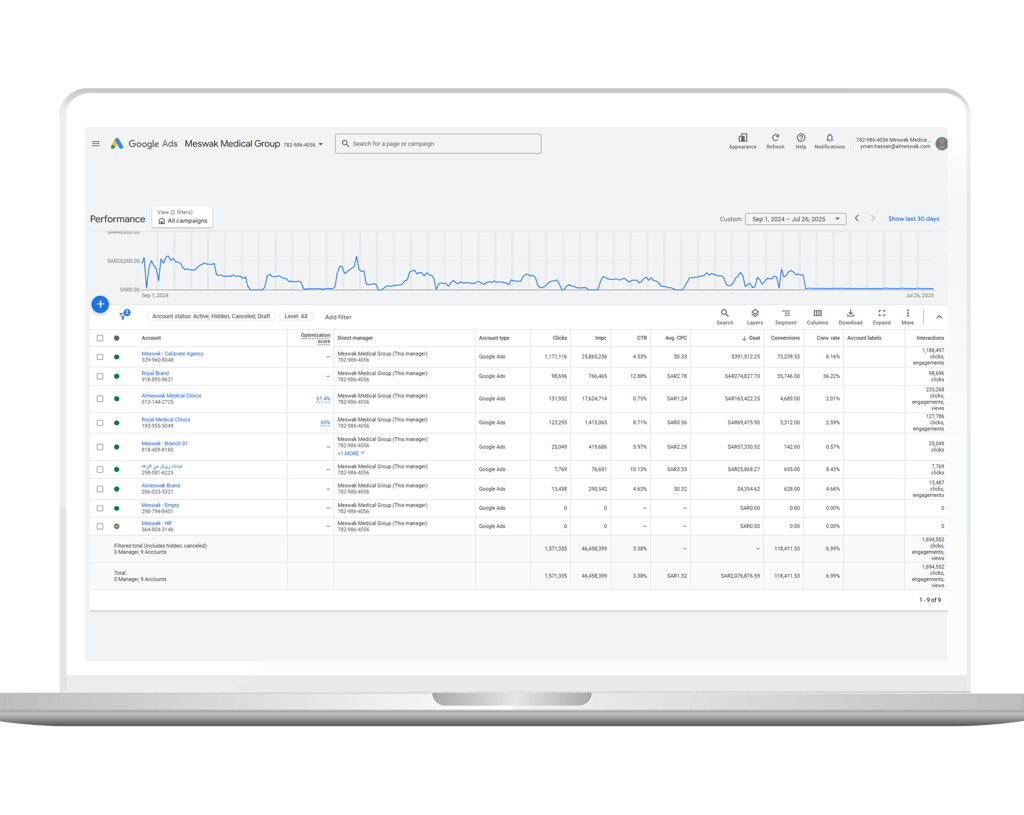Open 61.4% optimization score link
The image size is (1024, 815).
pyautogui.click(x=323, y=398)
